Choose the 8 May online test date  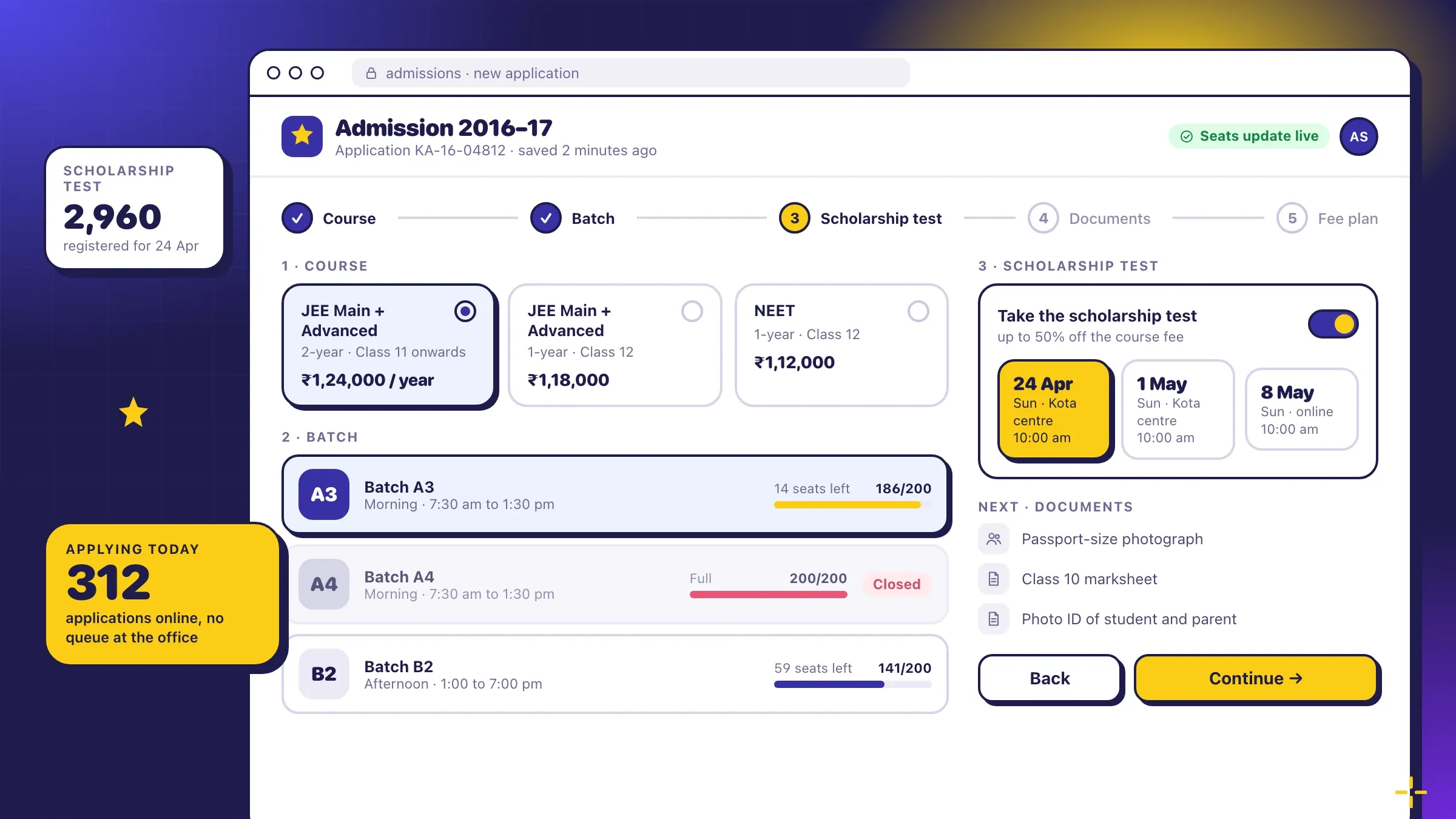[1301, 409]
